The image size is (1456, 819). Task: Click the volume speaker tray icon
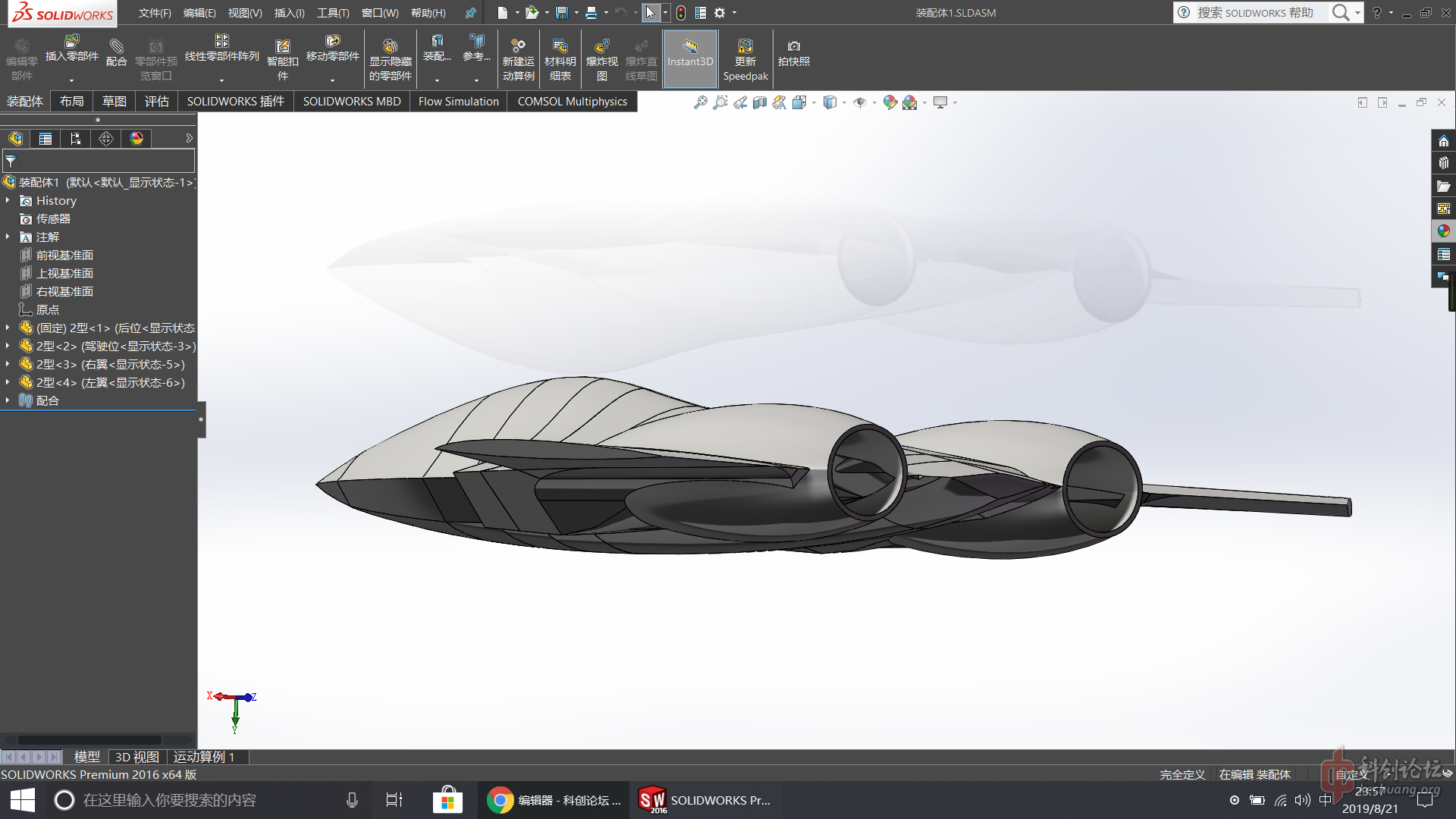pos(1303,800)
